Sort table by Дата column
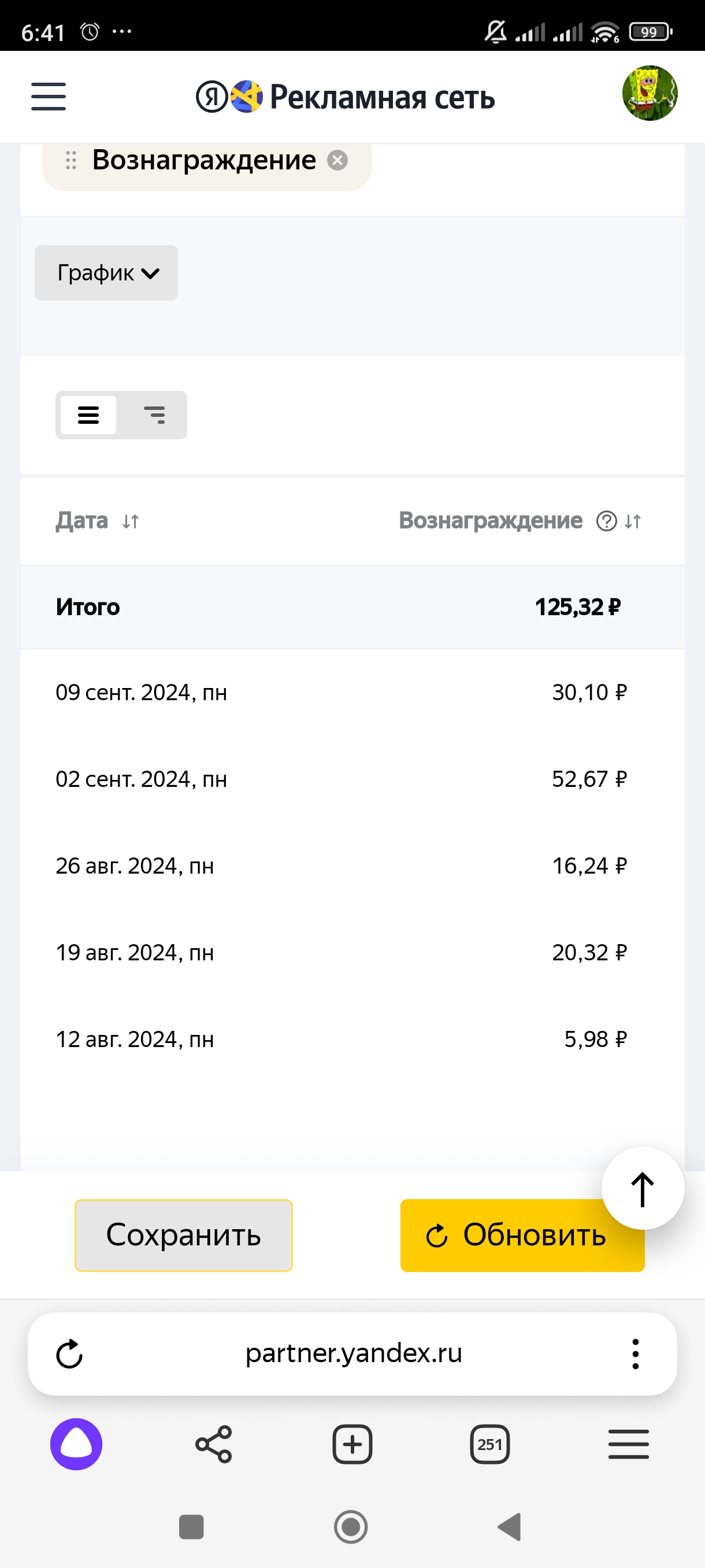Screen dimensions: 705x1568 130,522
